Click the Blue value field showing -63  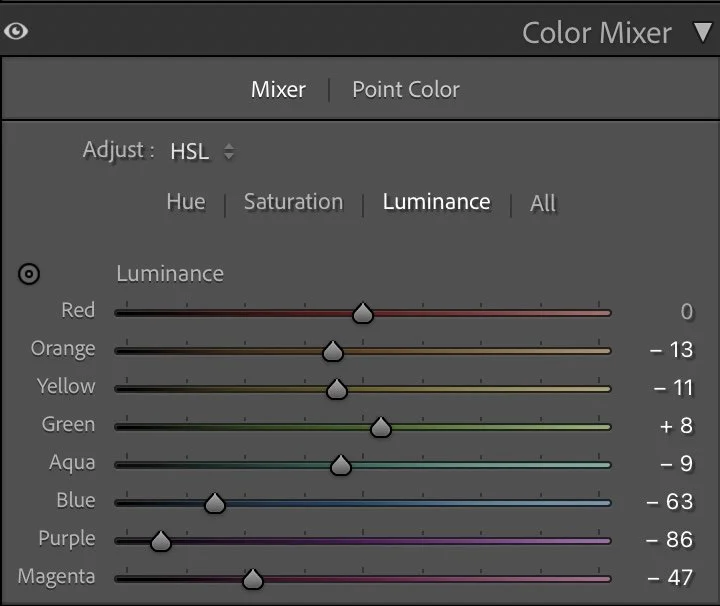pyautogui.click(x=669, y=502)
